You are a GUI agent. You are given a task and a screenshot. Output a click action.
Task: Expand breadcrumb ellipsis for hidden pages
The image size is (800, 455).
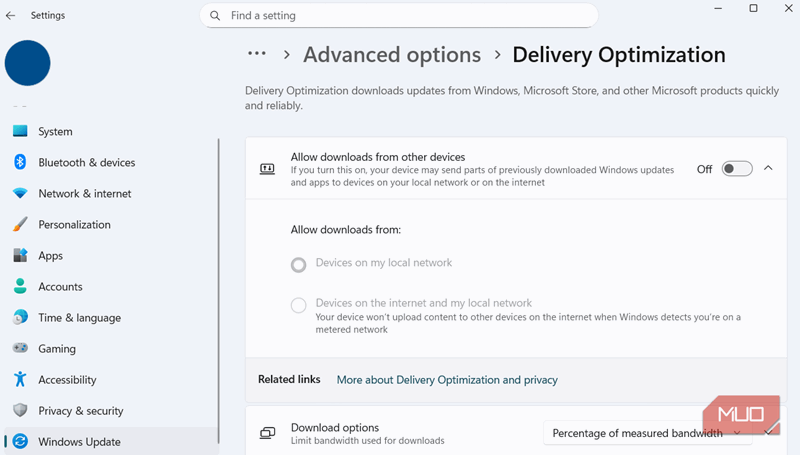pos(257,54)
